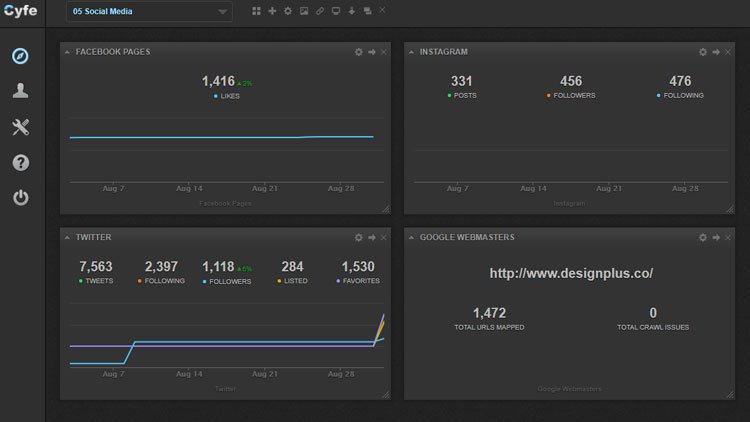This screenshot has width=750, height=422.
Task: Open Instagram widget settings gear
Action: coord(703,52)
